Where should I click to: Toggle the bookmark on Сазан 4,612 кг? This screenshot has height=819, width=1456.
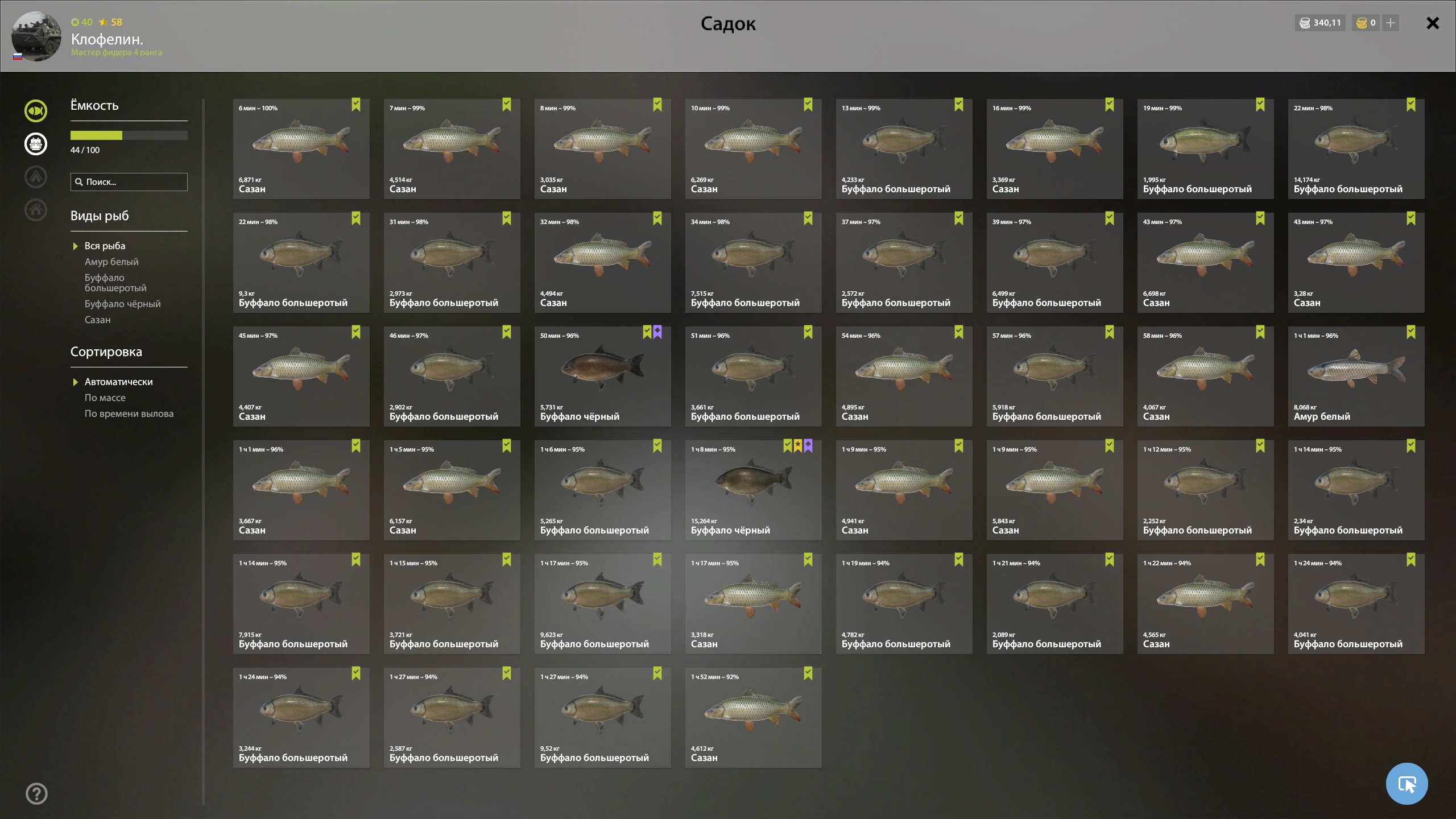[808, 673]
